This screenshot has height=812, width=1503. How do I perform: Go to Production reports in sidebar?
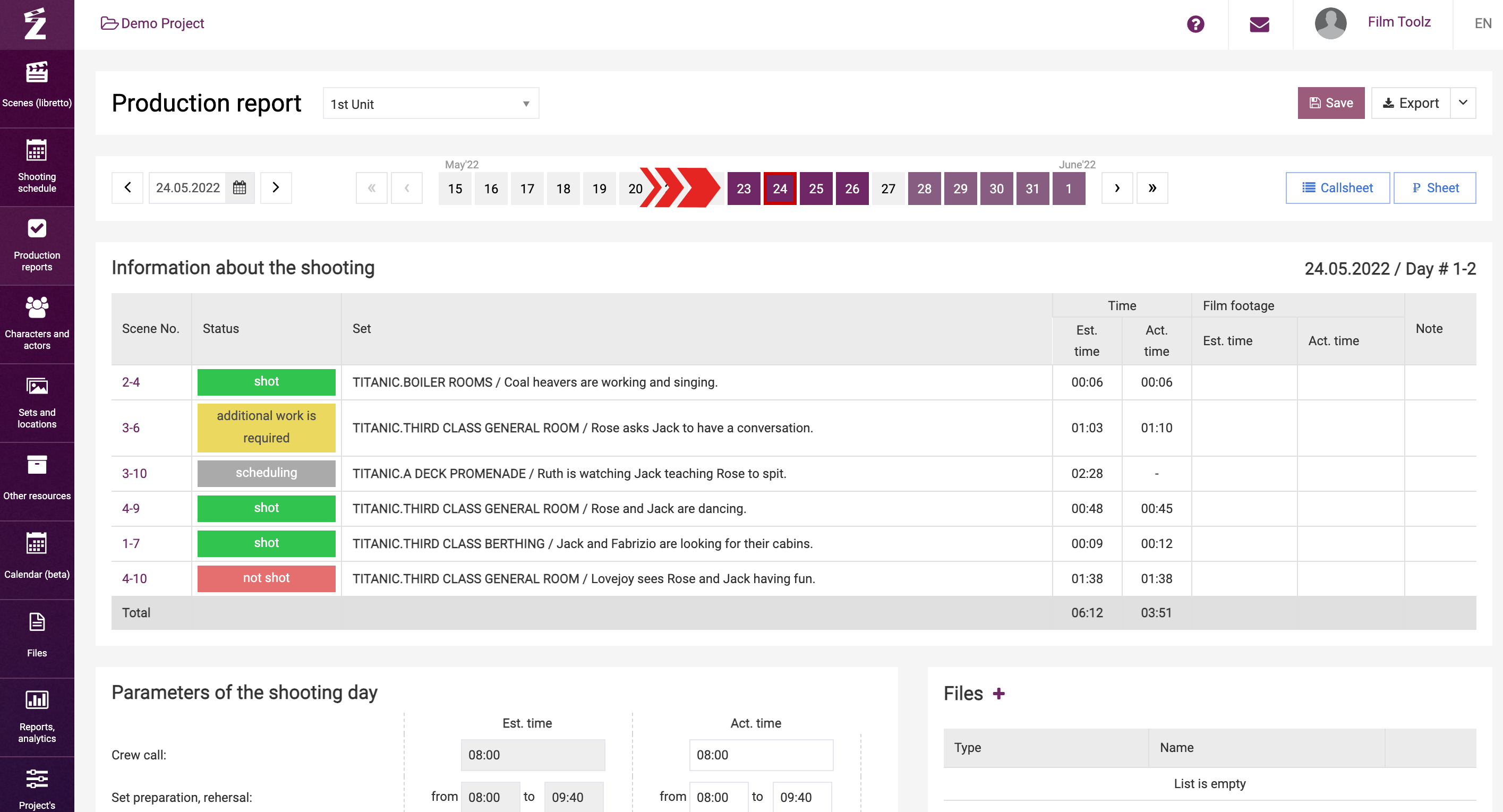(37, 245)
